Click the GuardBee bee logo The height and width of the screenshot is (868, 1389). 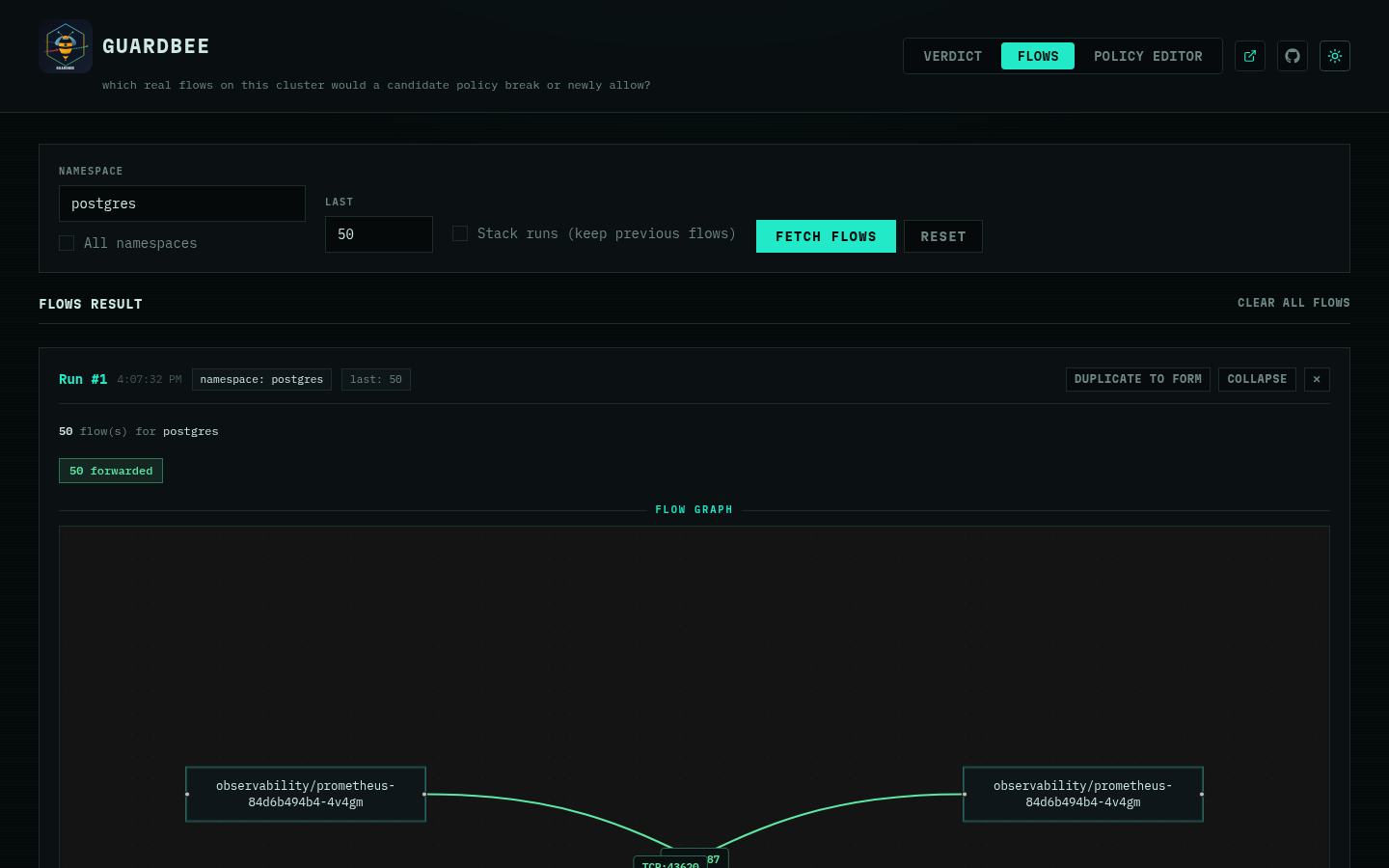[x=66, y=46]
